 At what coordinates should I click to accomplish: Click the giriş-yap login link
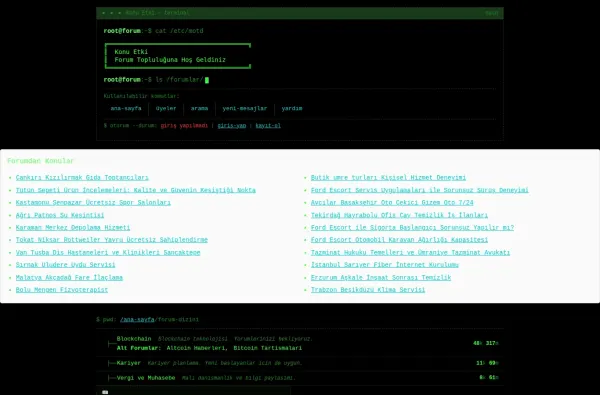click(x=232, y=126)
